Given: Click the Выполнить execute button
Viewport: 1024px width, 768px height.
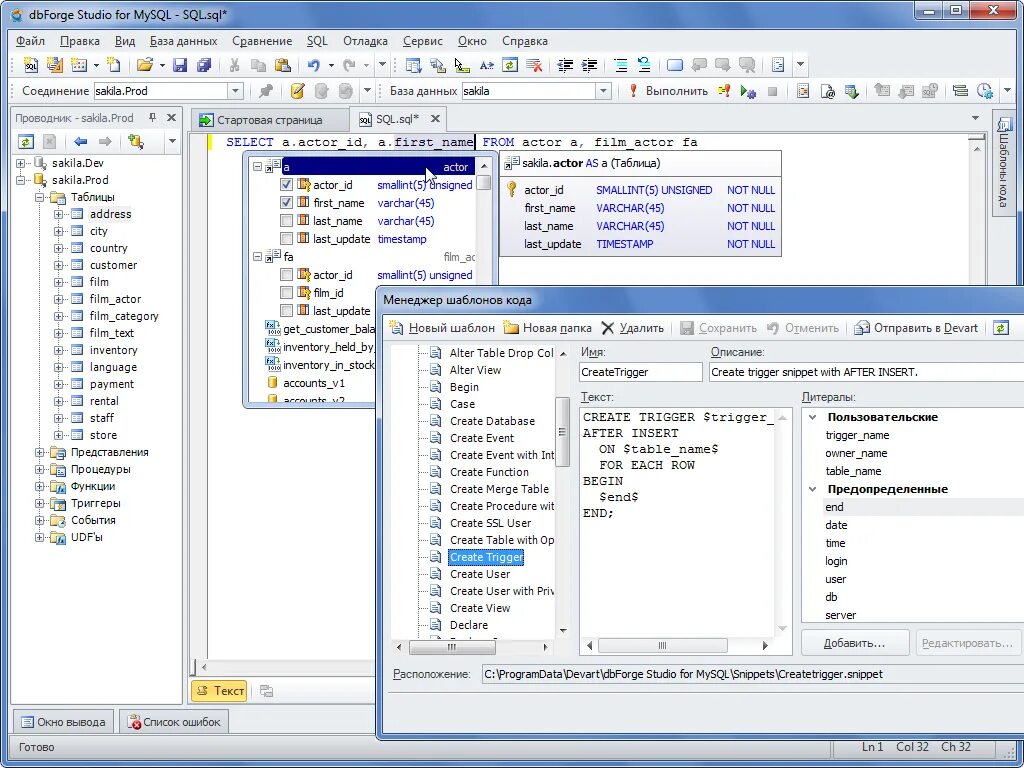Looking at the screenshot, I should coord(668,91).
